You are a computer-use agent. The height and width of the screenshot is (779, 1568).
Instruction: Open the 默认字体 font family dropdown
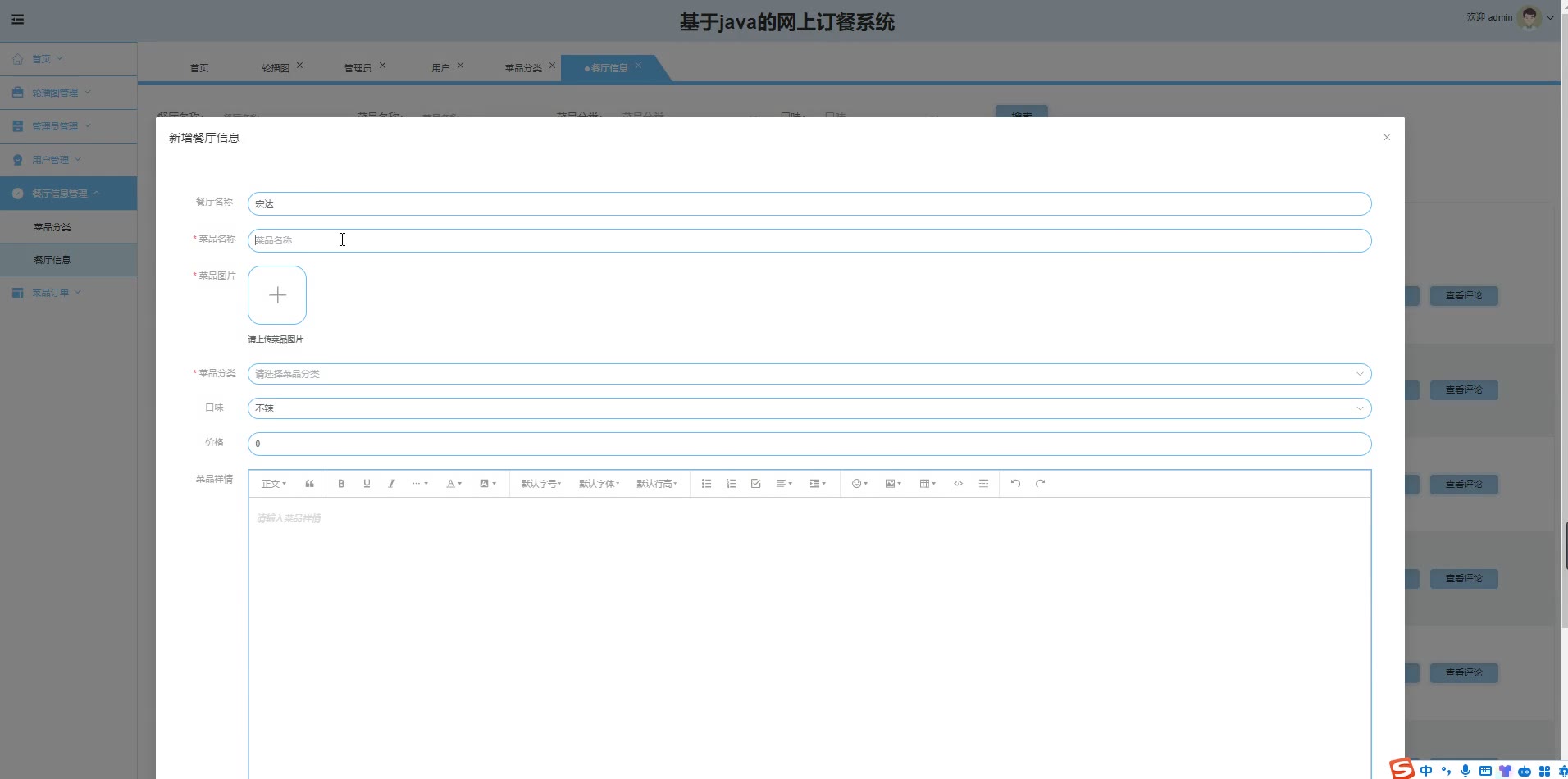[599, 484]
